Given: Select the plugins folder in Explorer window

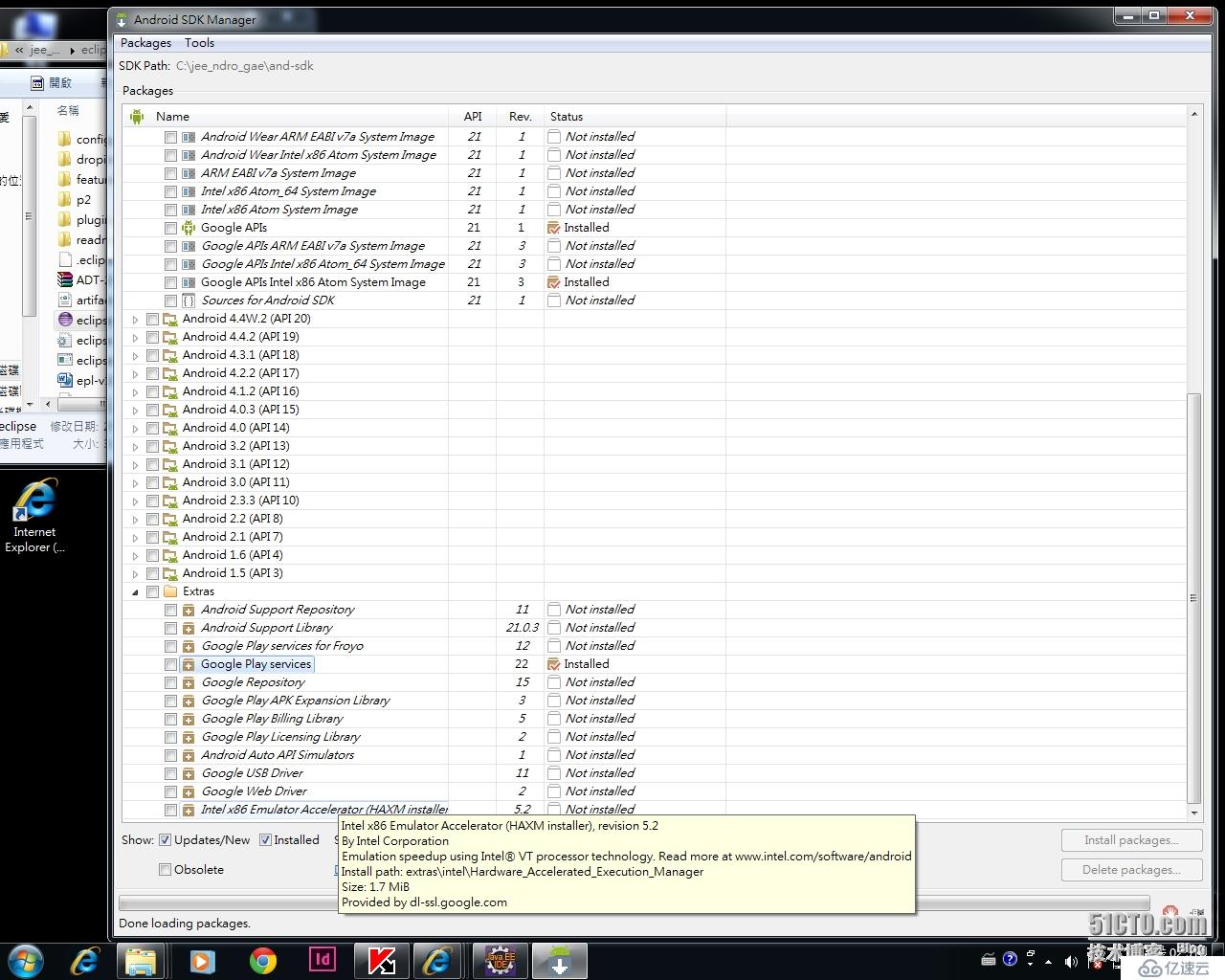Looking at the screenshot, I should (80, 220).
